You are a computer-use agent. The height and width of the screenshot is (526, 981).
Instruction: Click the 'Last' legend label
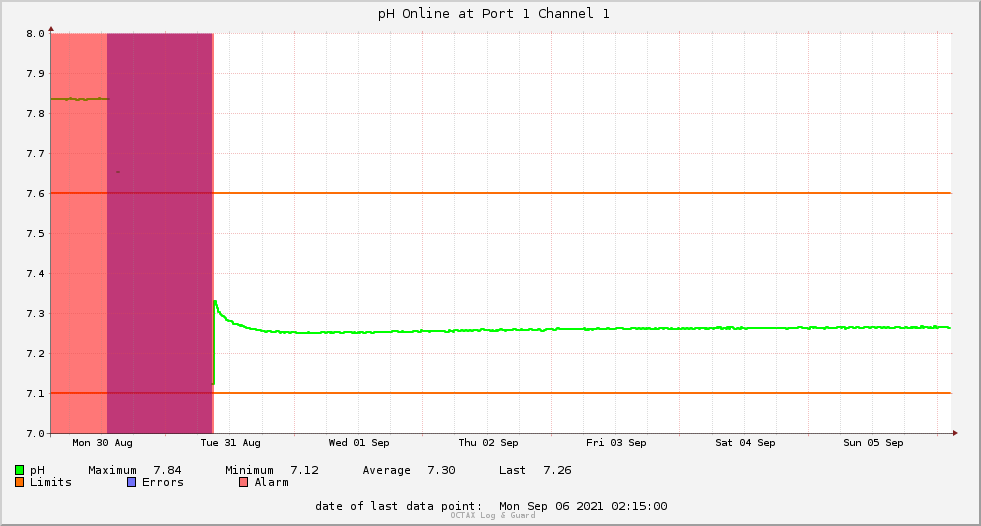click(x=512, y=470)
